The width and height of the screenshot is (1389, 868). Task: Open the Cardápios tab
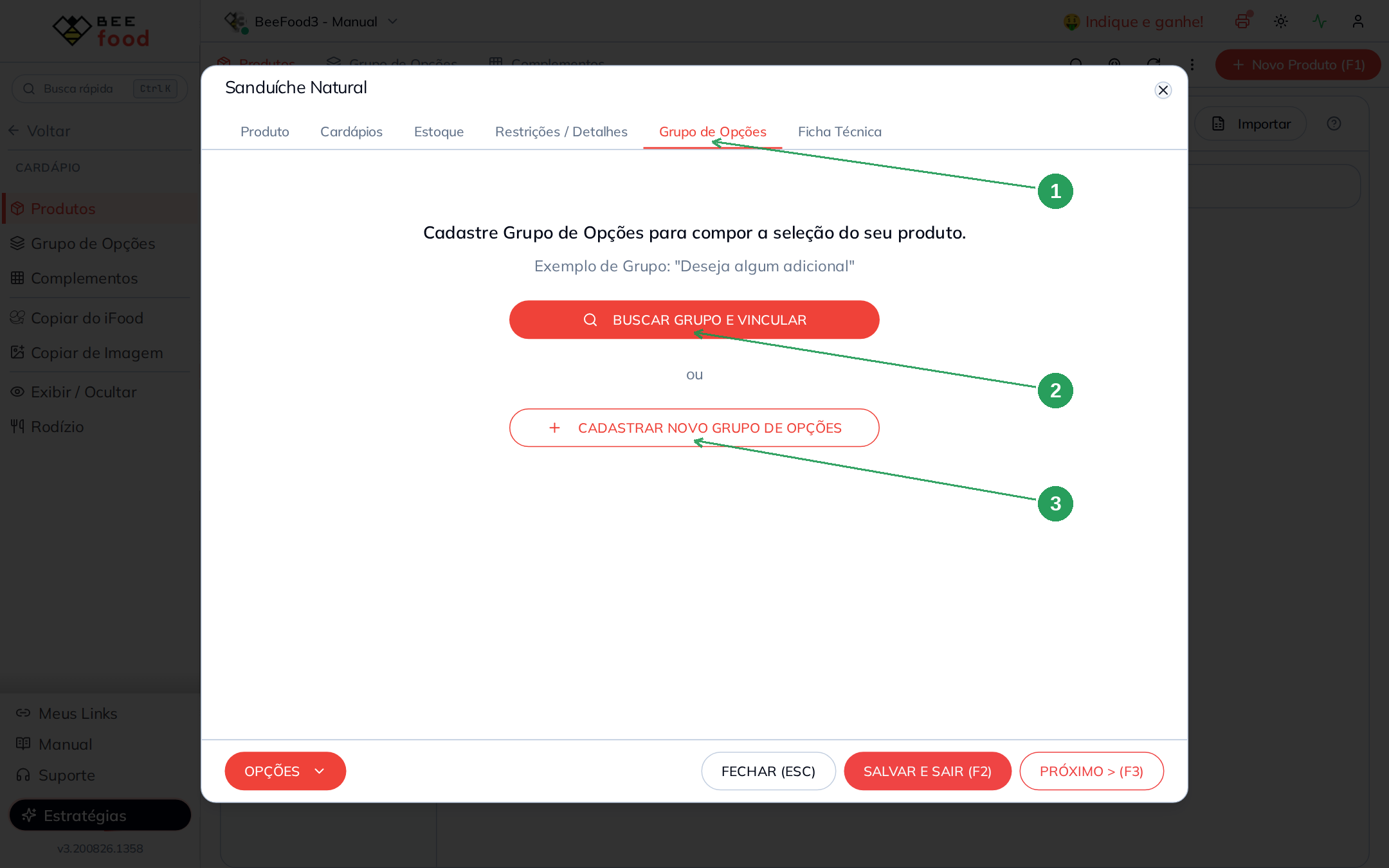click(x=351, y=132)
